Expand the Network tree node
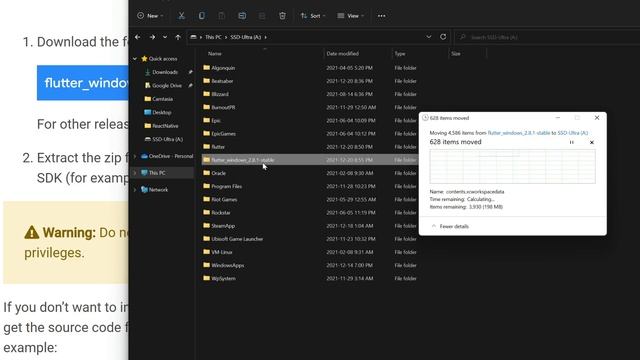 tap(135, 190)
